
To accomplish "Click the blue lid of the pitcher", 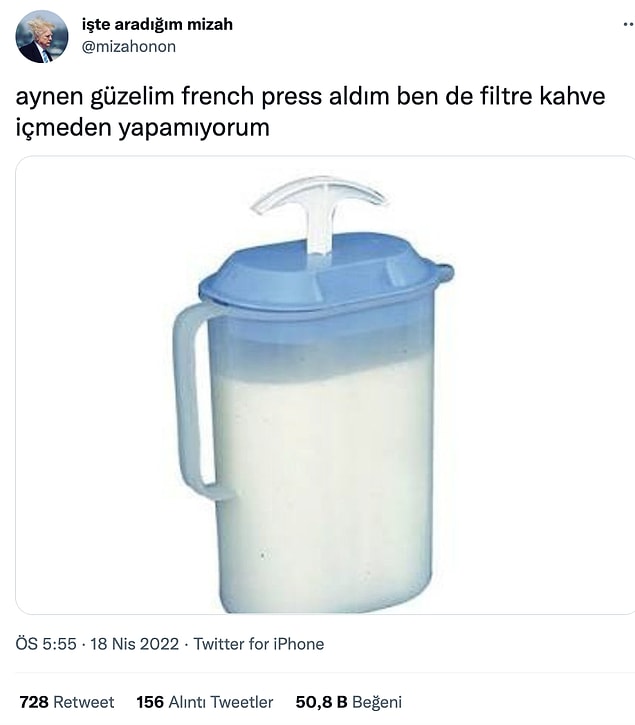I will (324, 277).
